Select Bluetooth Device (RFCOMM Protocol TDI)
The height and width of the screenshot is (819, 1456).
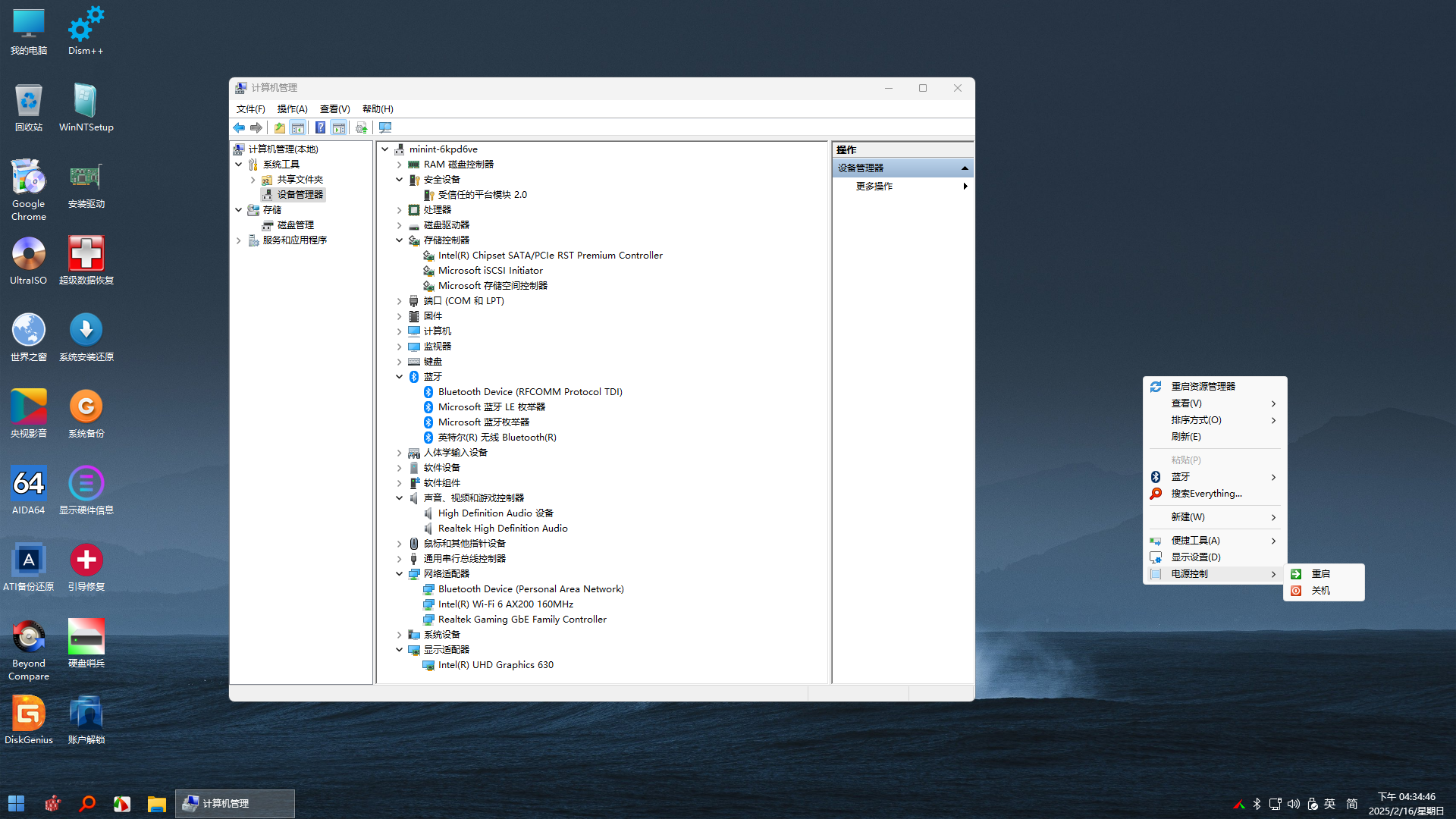pos(530,392)
